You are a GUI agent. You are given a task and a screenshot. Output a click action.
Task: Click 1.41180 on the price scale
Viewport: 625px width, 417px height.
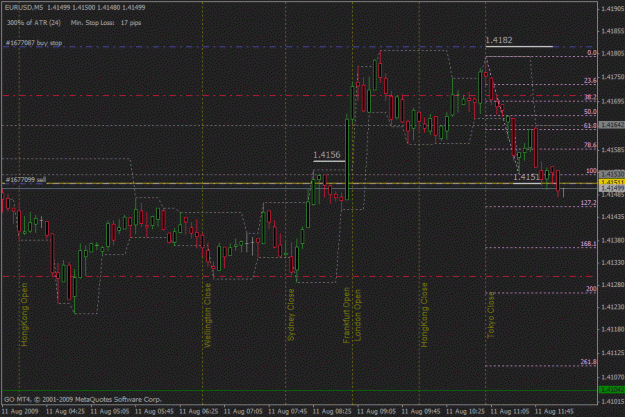pyautogui.click(x=613, y=329)
